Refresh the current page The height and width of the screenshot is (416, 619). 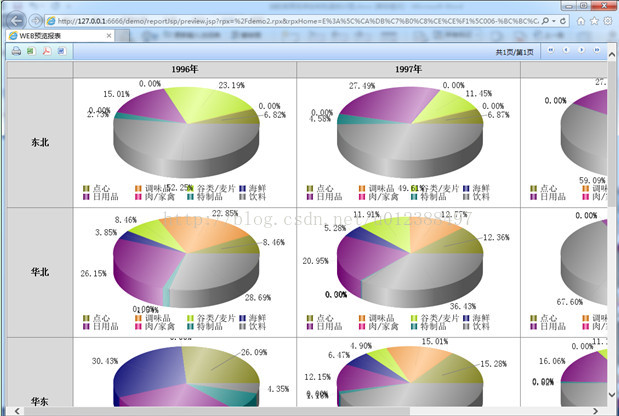563,21
